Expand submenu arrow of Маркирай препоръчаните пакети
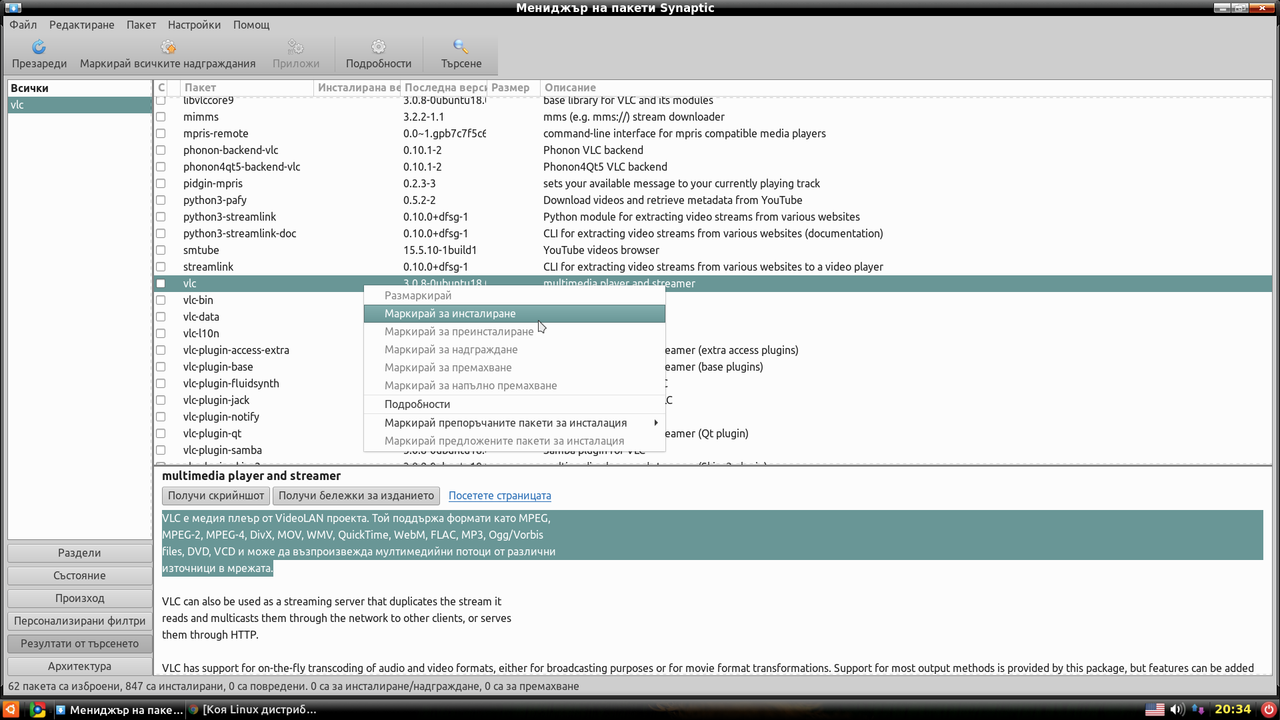The height and width of the screenshot is (720, 1280). coord(656,423)
